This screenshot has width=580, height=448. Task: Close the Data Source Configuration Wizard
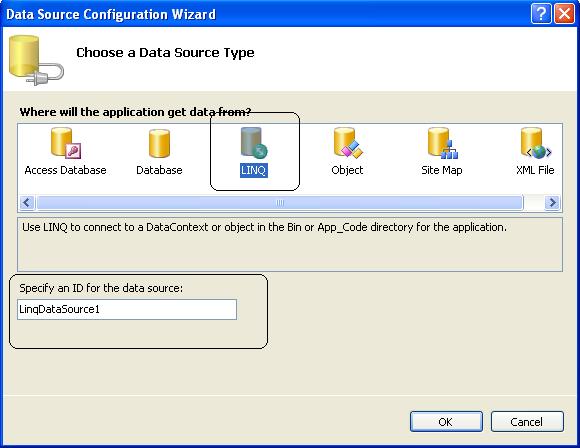(564, 14)
